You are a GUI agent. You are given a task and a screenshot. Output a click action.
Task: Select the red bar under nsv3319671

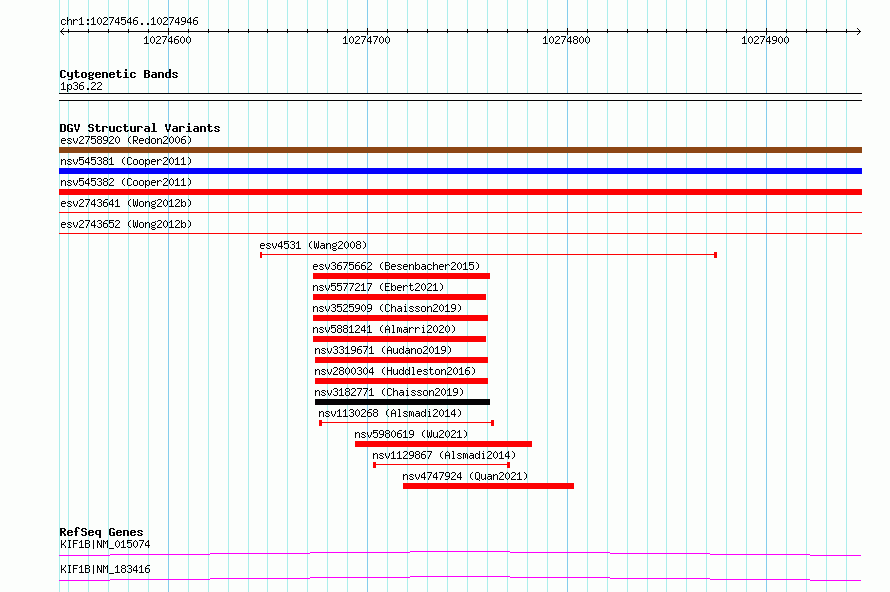pyautogui.click(x=401, y=360)
